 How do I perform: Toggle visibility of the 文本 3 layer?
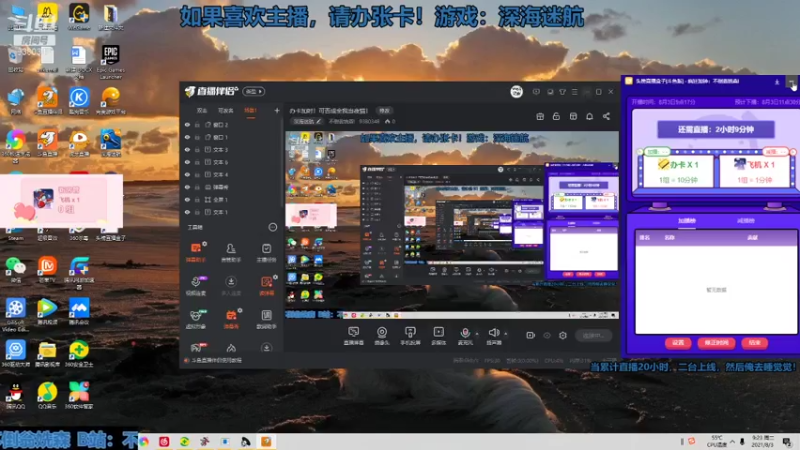(187, 149)
